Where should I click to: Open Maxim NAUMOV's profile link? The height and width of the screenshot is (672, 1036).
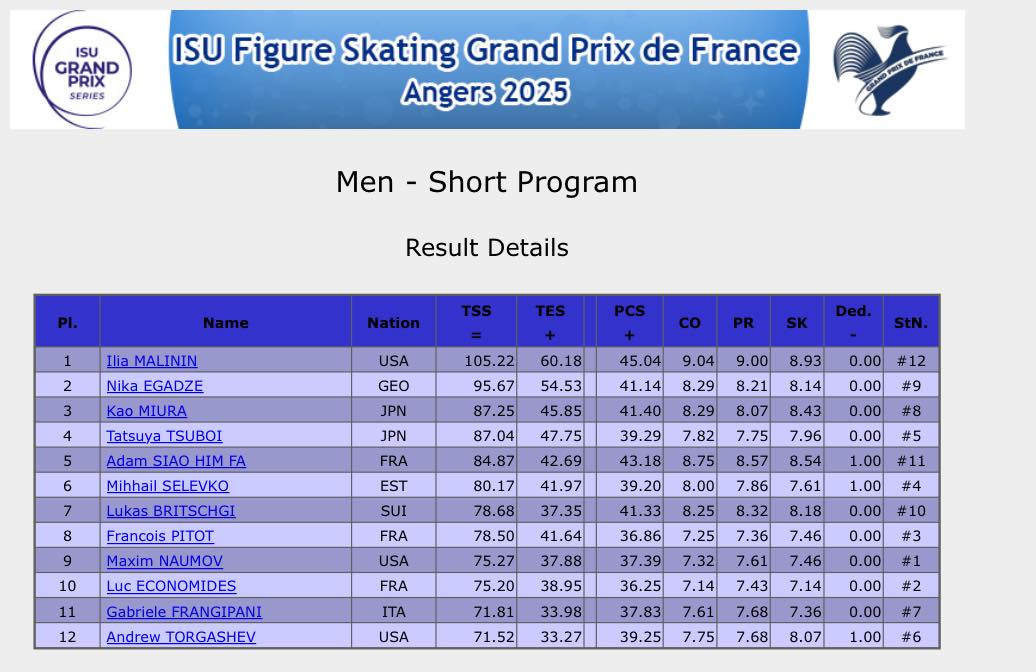(165, 561)
